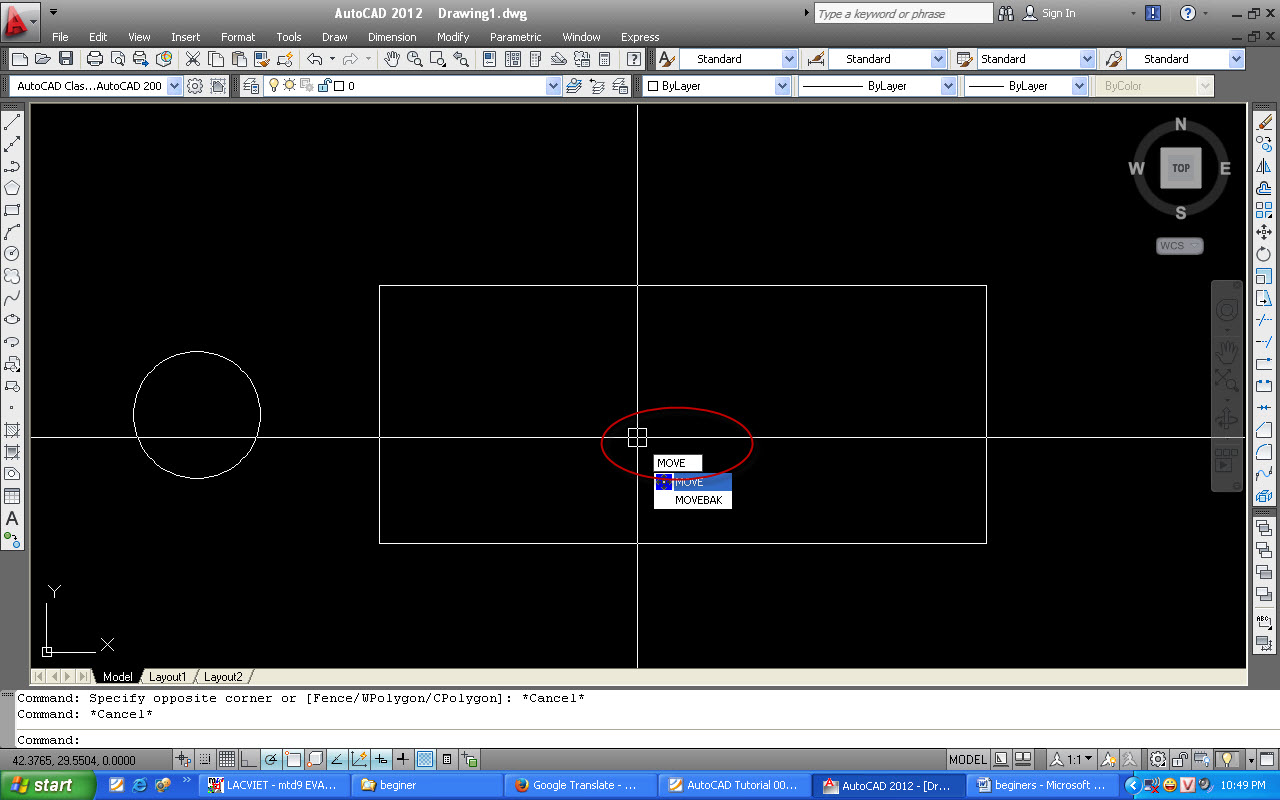Click the Sign In button
This screenshot has width=1280, height=800.
pos(1050,13)
